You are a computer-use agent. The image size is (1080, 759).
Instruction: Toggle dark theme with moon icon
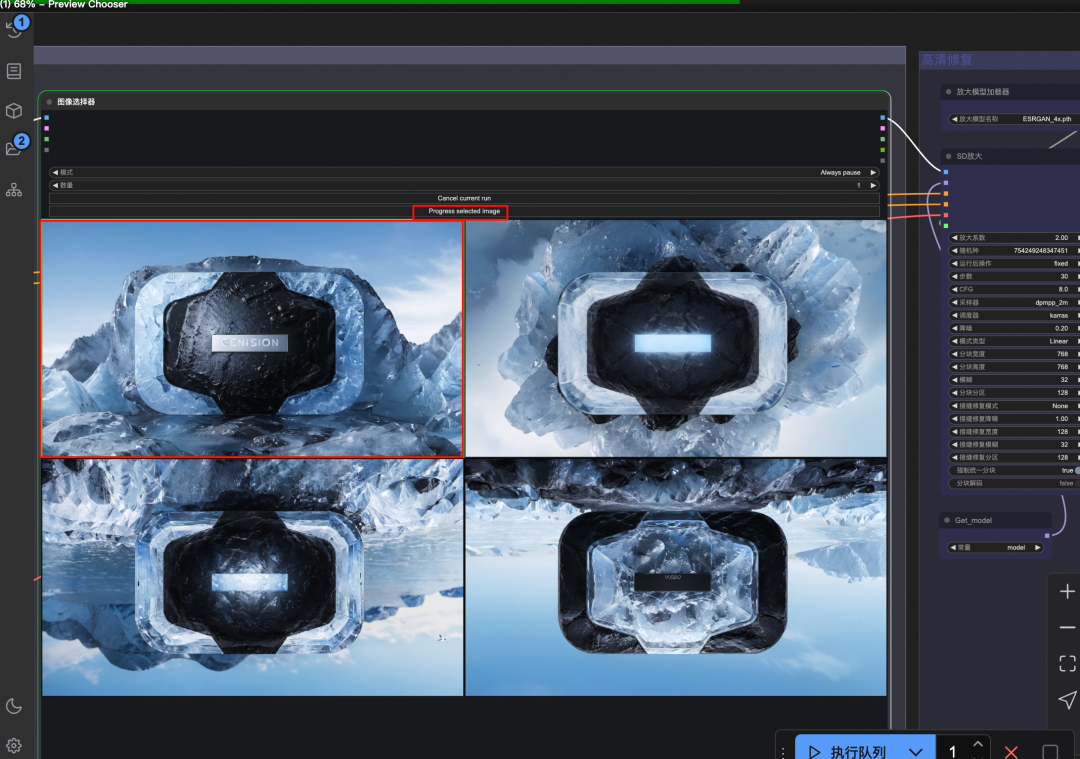point(14,706)
